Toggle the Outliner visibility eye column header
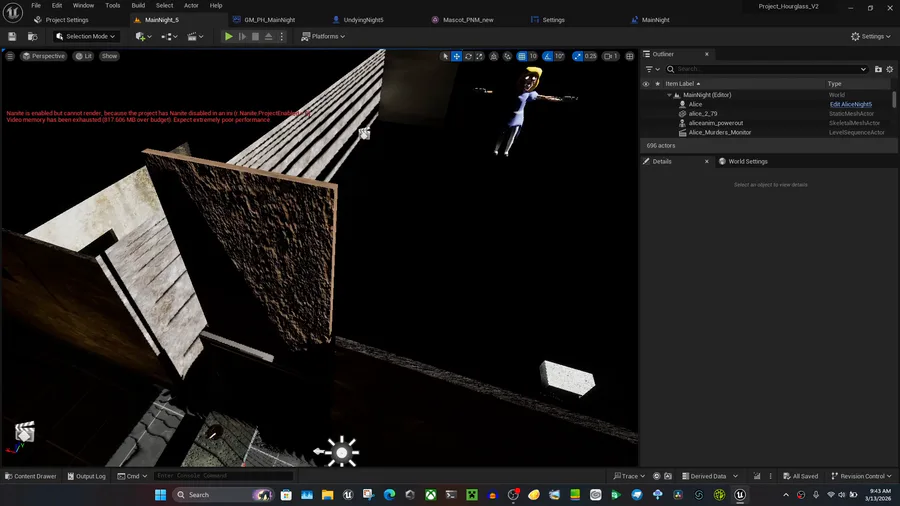 646,84
